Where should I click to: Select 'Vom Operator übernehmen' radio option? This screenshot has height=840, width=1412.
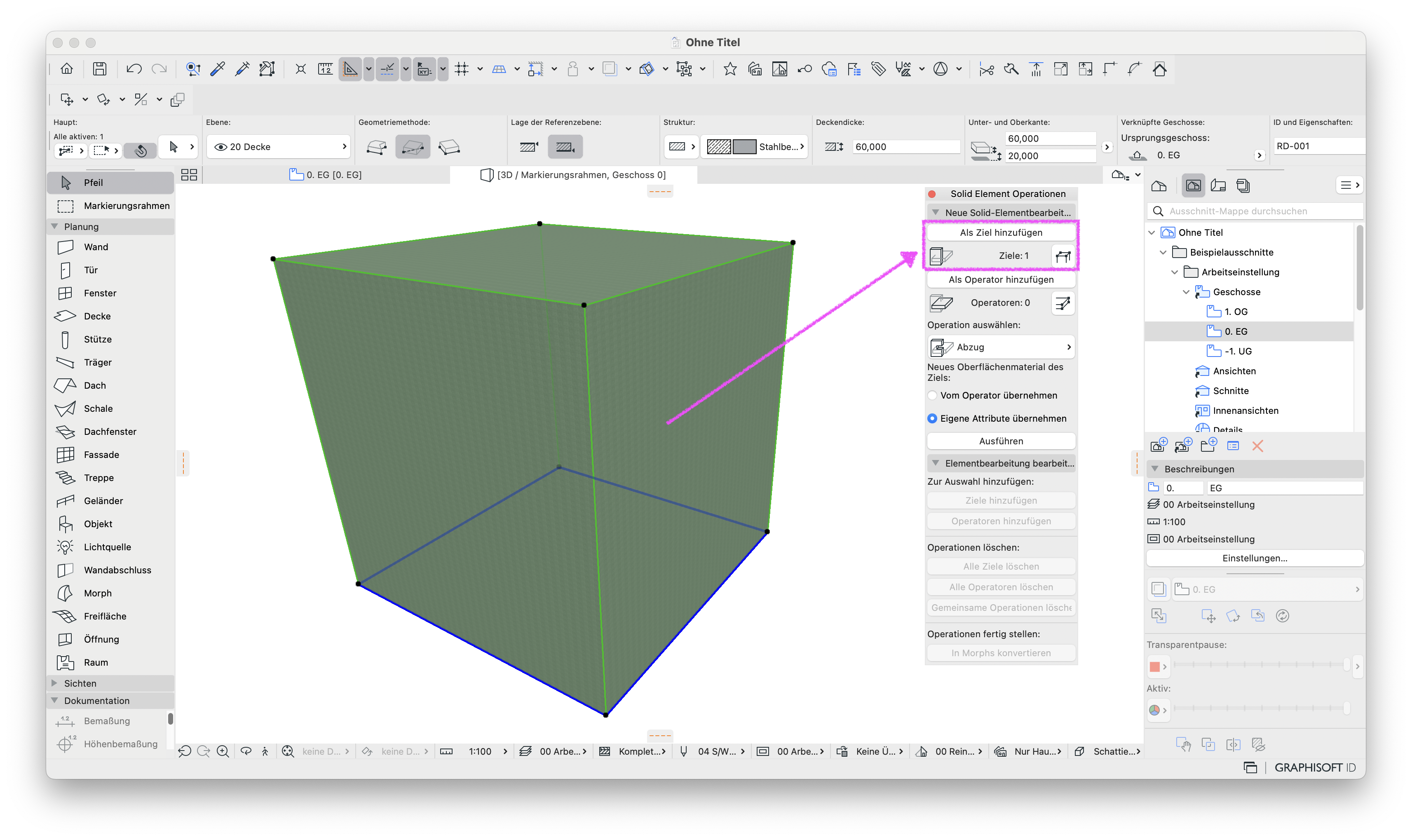932,395
